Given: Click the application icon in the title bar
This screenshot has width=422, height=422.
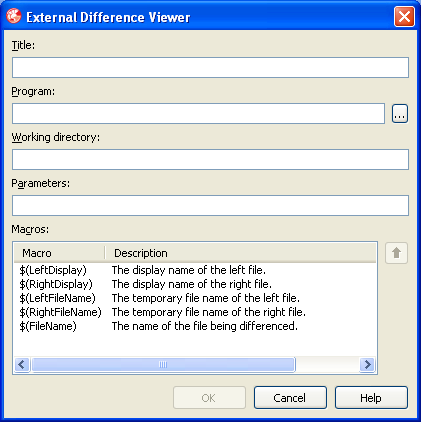Looking at the screenshot, I should tap(14, 16).
